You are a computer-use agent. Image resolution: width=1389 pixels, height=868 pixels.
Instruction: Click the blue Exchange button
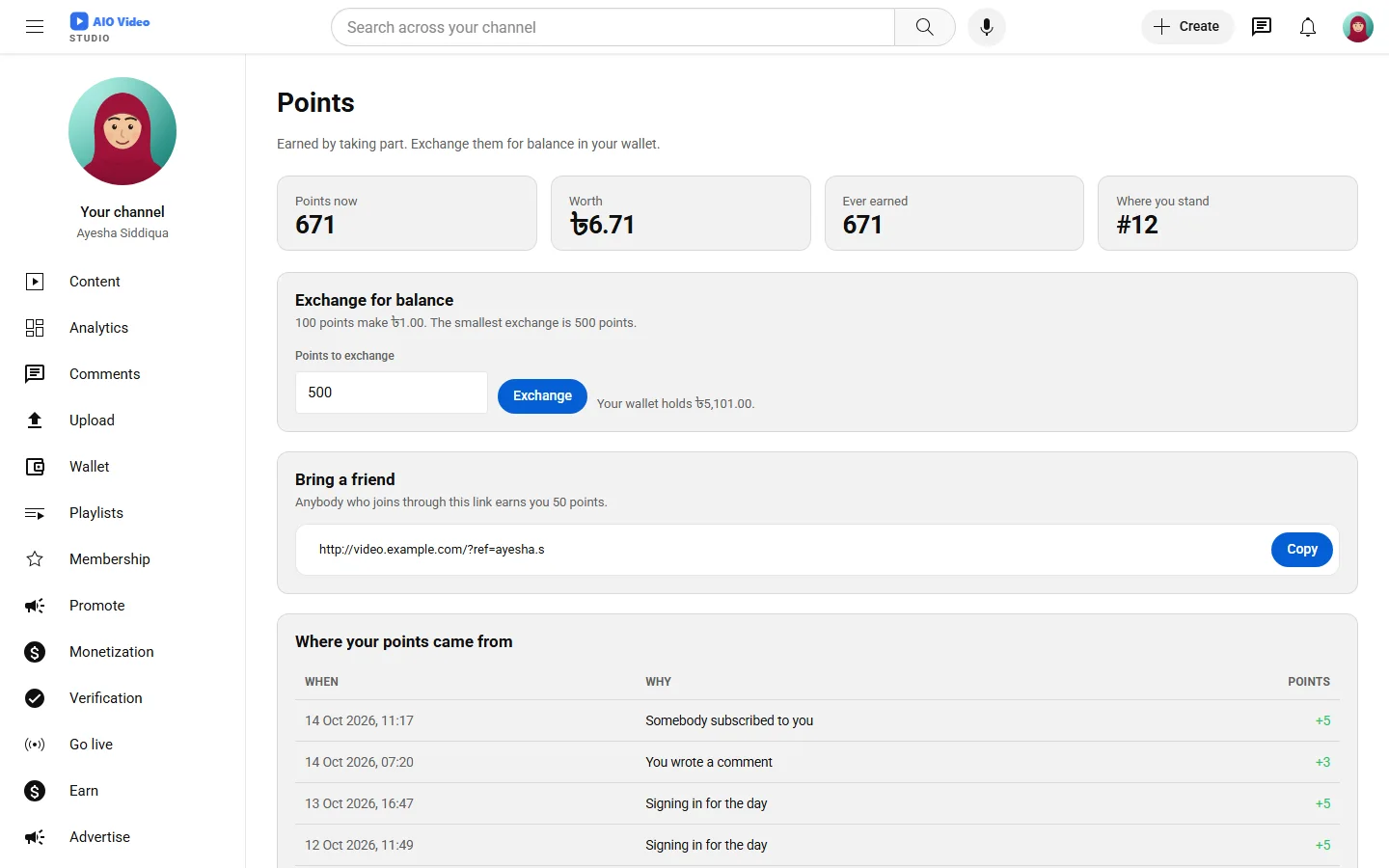tap(542, 396)
